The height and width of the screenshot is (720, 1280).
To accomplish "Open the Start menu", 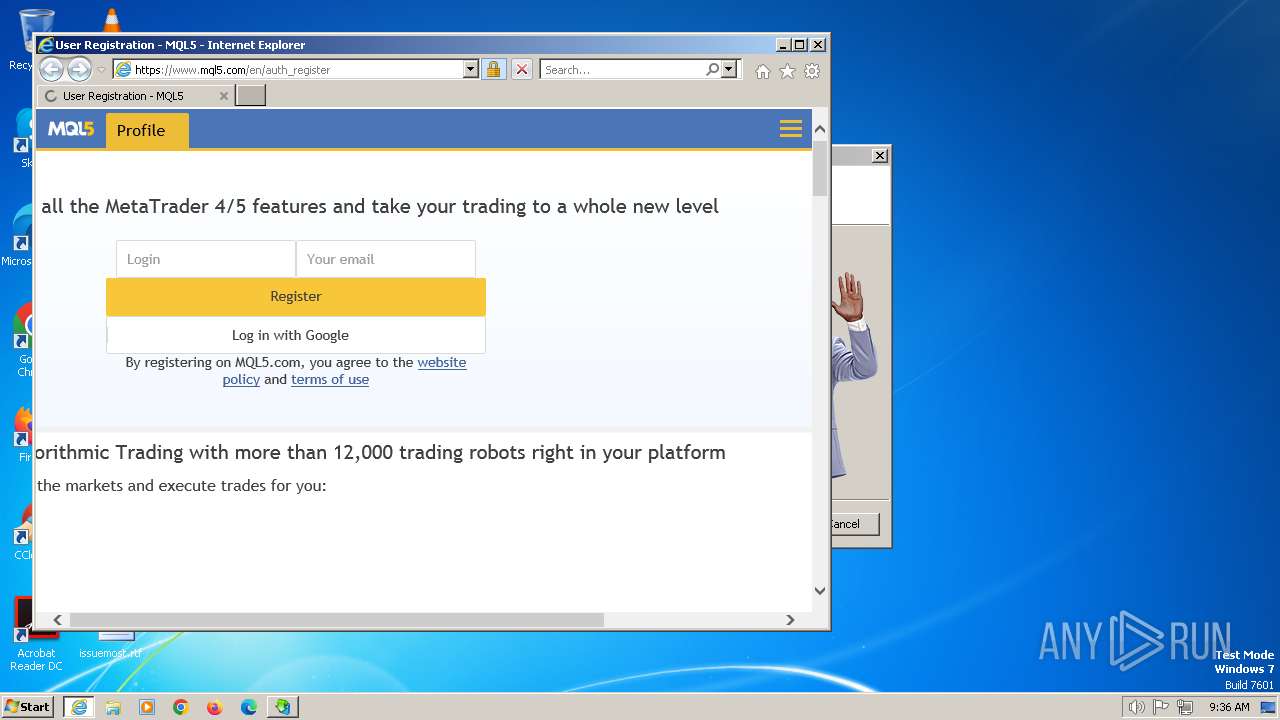I will pos(28,707).
